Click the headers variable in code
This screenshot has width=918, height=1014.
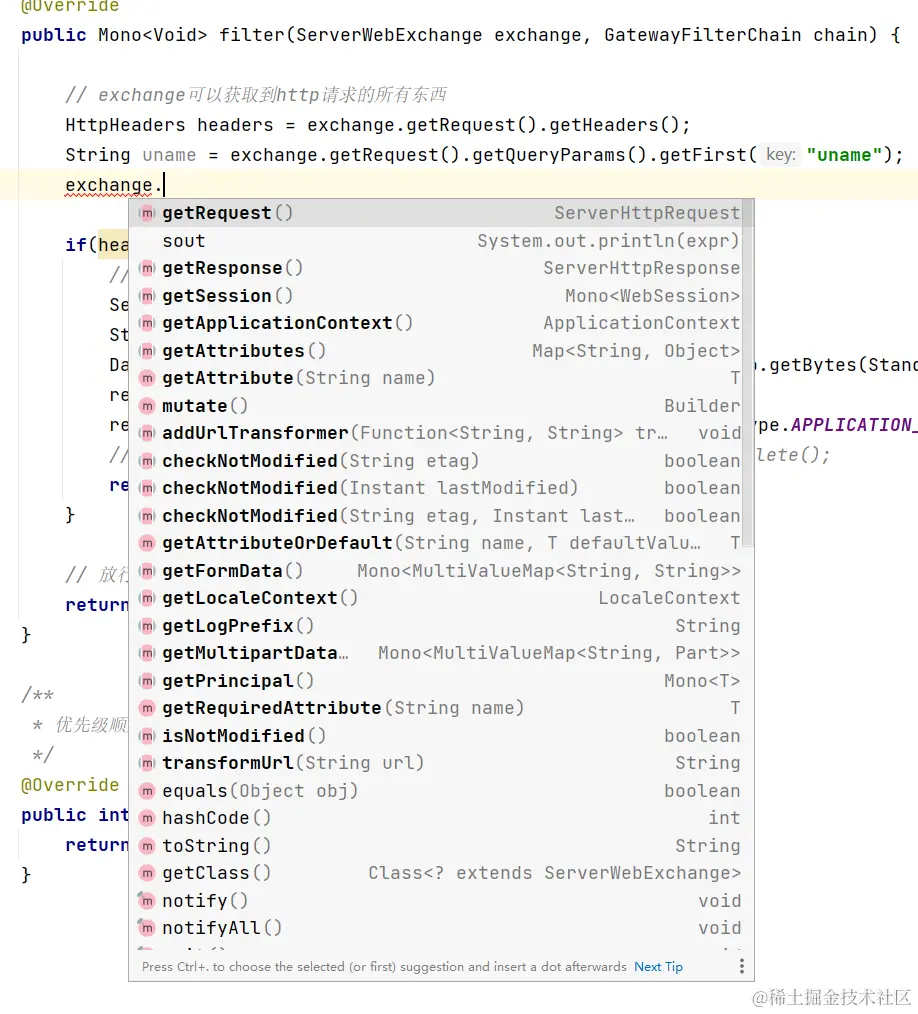pyautogui.click(x=235, y=124)
